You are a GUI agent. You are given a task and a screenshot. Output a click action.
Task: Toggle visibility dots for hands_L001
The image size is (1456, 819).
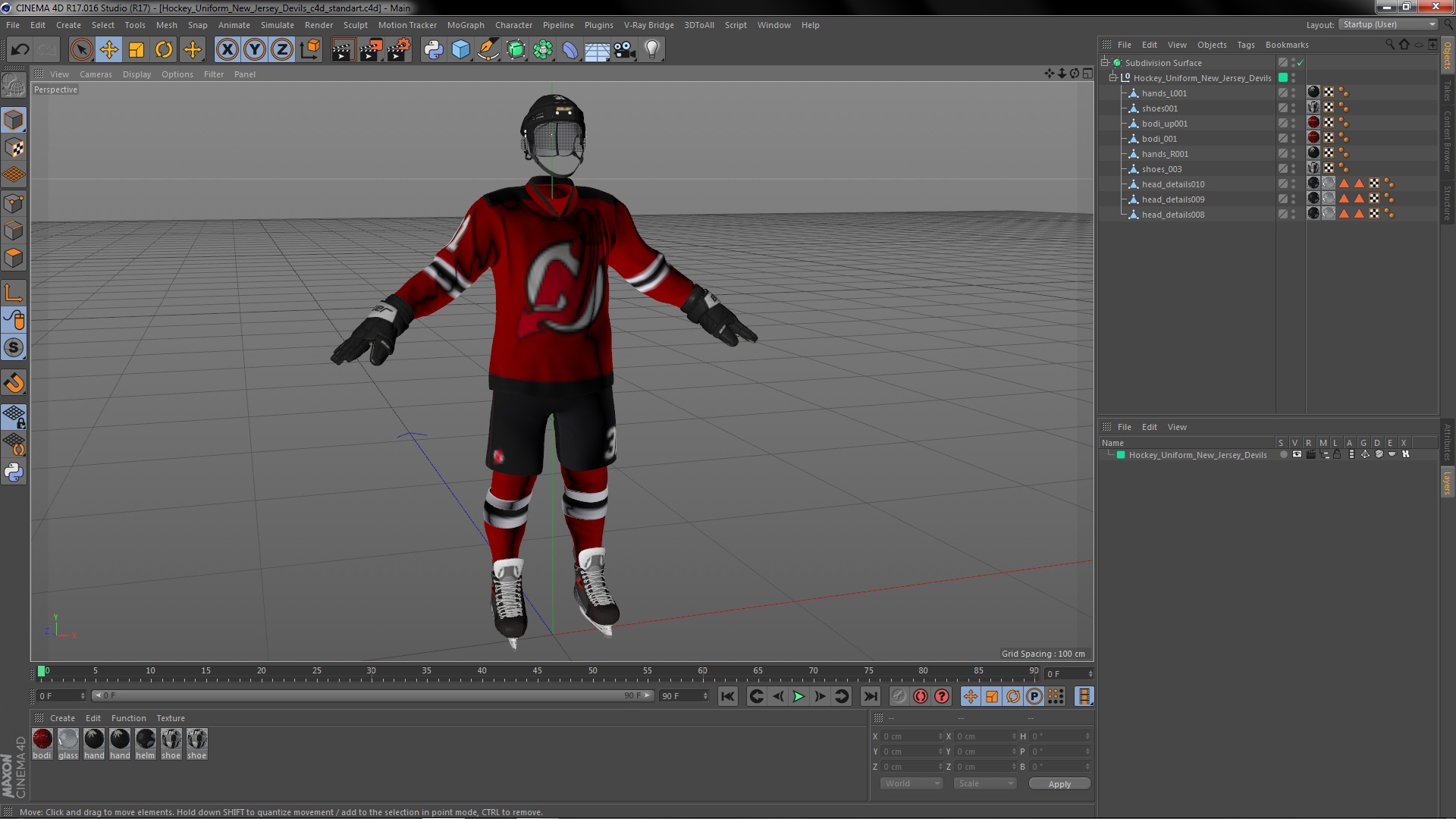pyautogui.click(x=1294, y=93)
